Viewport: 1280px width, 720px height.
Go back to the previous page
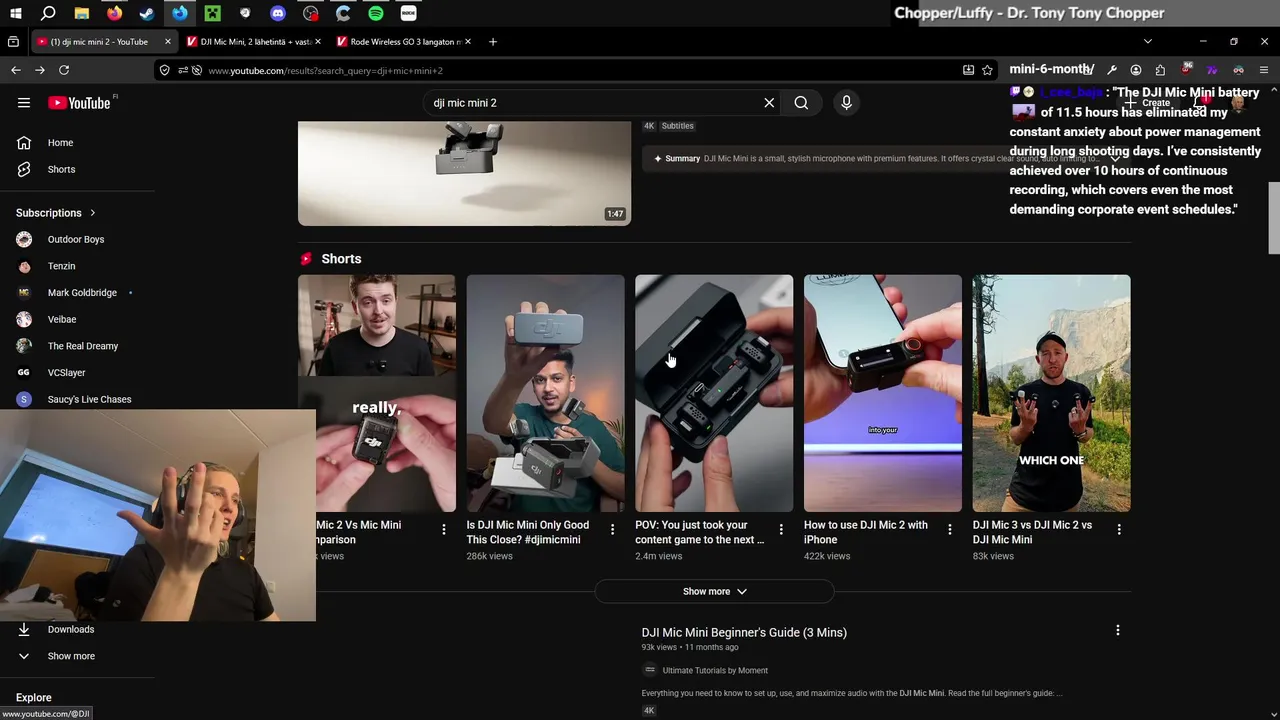point(16,70)
